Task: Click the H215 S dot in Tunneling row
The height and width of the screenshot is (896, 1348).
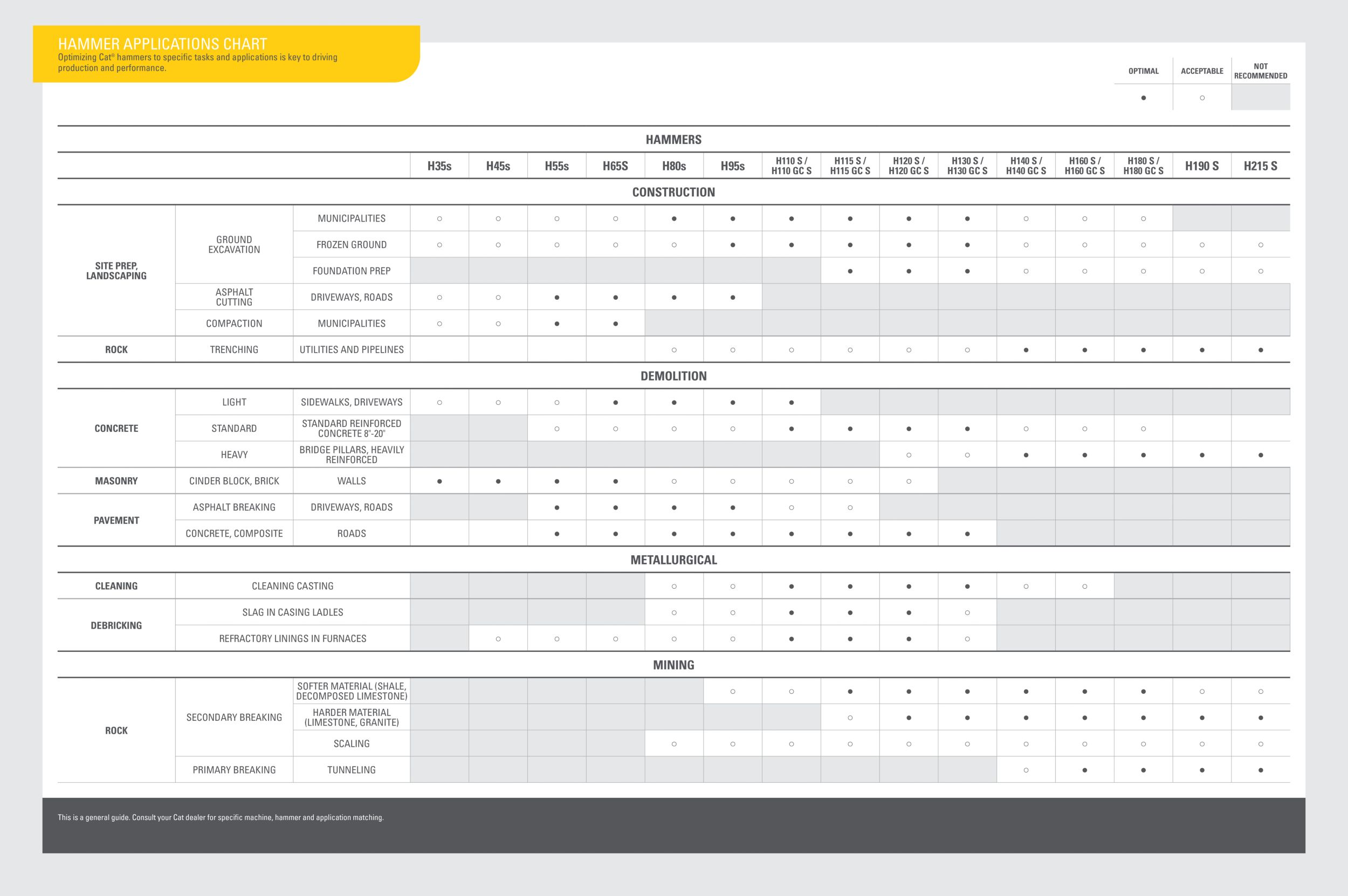Action: [x=1261, y=770]
